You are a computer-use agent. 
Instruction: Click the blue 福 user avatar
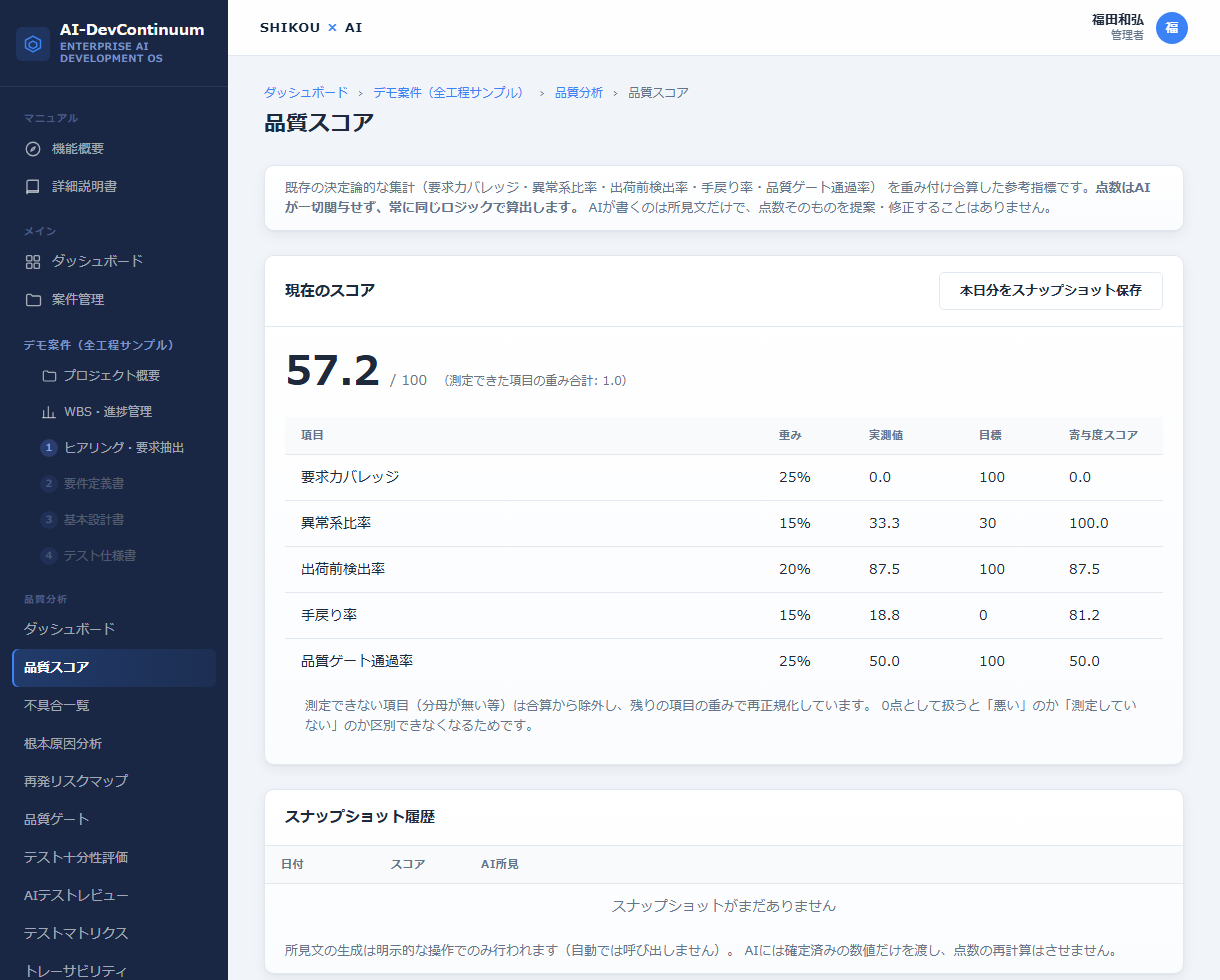(1172, 28)
